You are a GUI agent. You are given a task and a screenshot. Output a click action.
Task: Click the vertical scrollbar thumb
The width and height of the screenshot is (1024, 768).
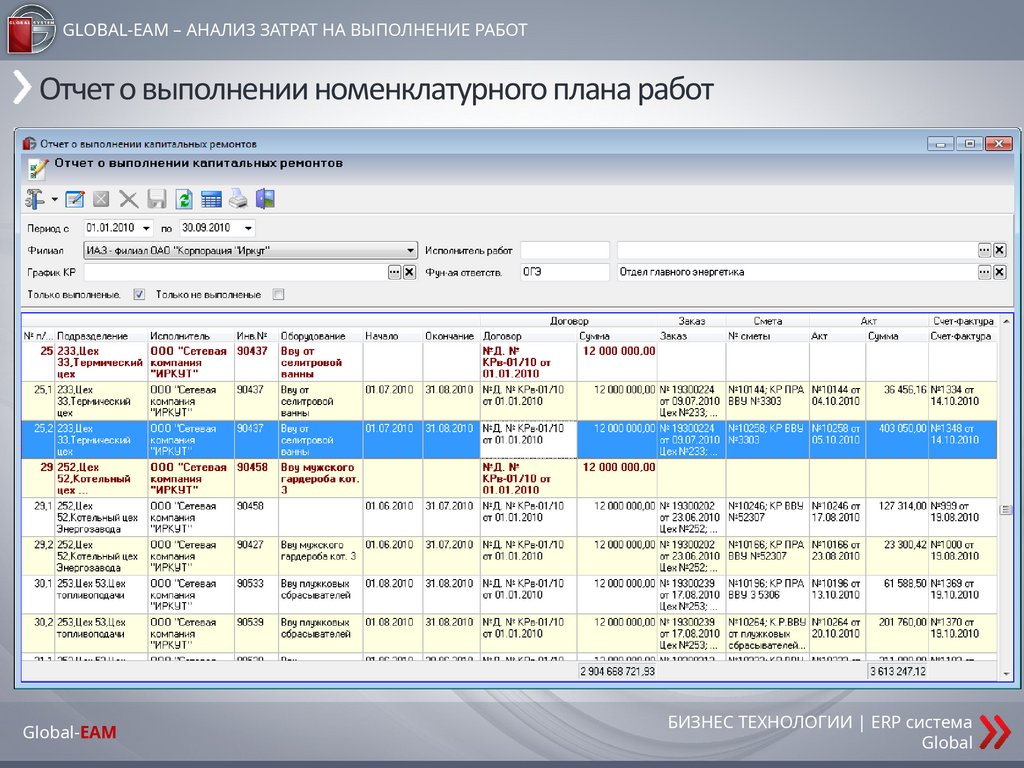click(1006, 510)
